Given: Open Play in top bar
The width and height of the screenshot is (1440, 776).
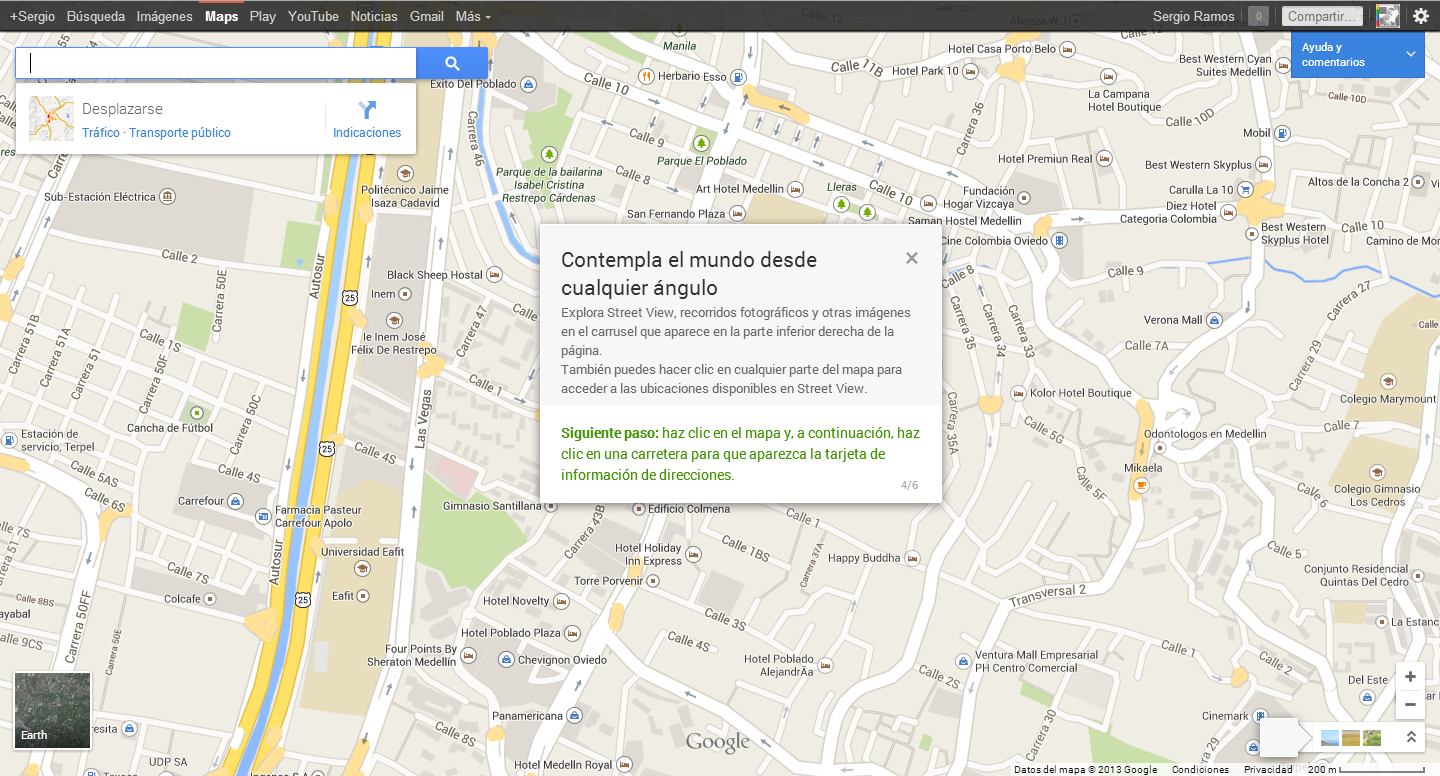Looking at the screenshot, I should coord(263,16).
